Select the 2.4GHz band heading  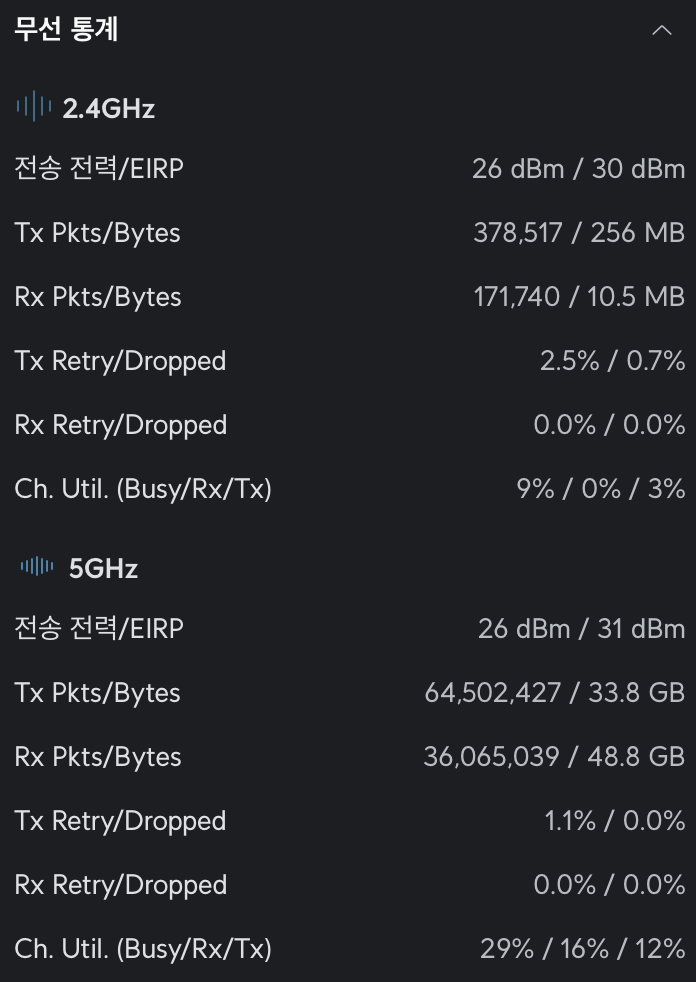click(x=109, y=108)
